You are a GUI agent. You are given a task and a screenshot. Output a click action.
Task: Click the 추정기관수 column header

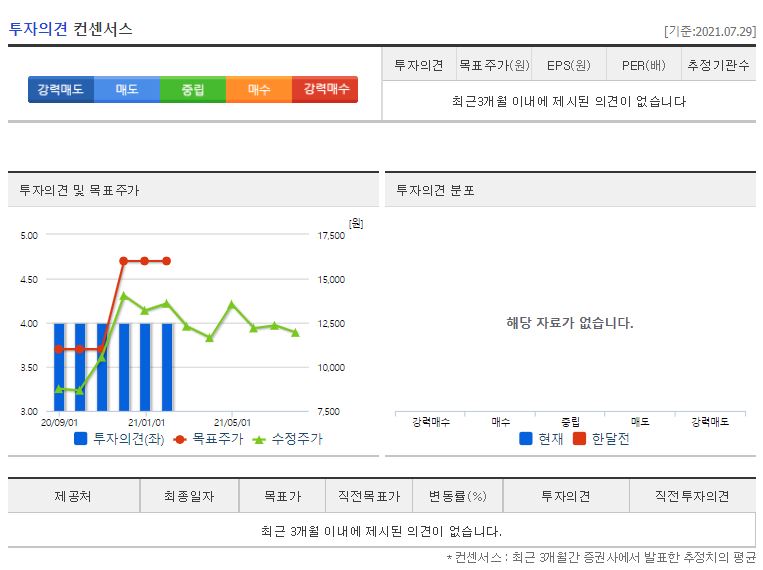(x=718, y=65)
